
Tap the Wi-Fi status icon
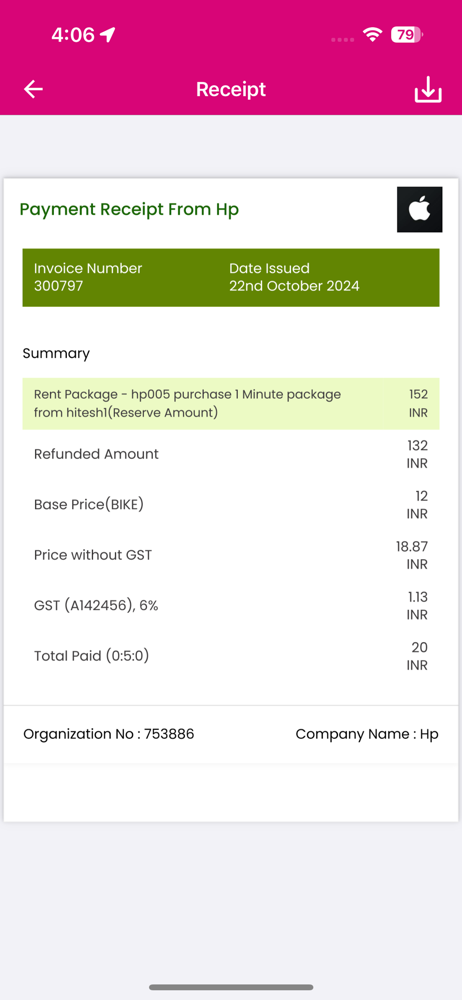point(371,34)
